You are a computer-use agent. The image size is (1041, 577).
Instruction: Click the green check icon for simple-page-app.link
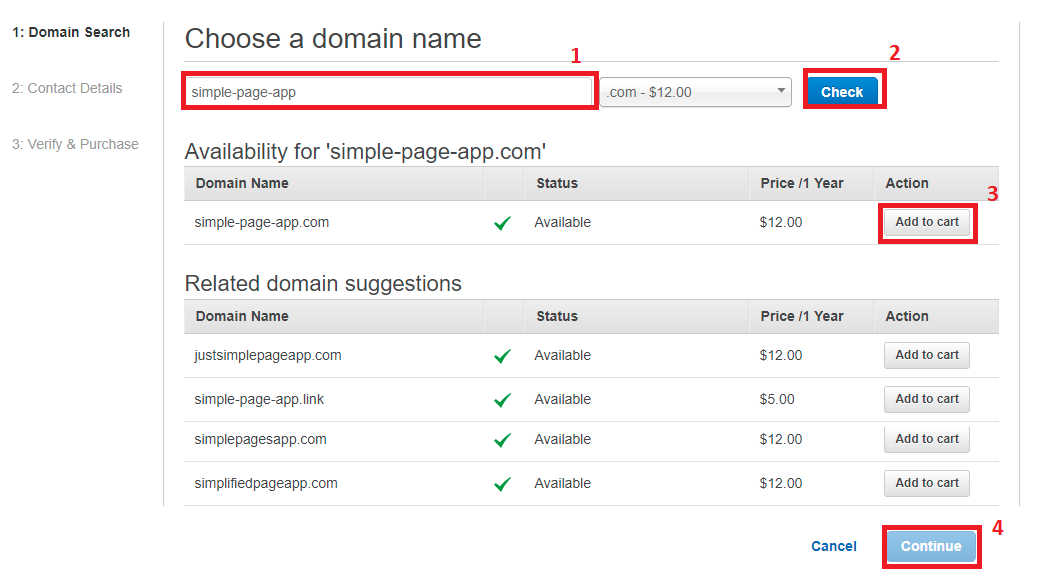(x=502, y=399)
